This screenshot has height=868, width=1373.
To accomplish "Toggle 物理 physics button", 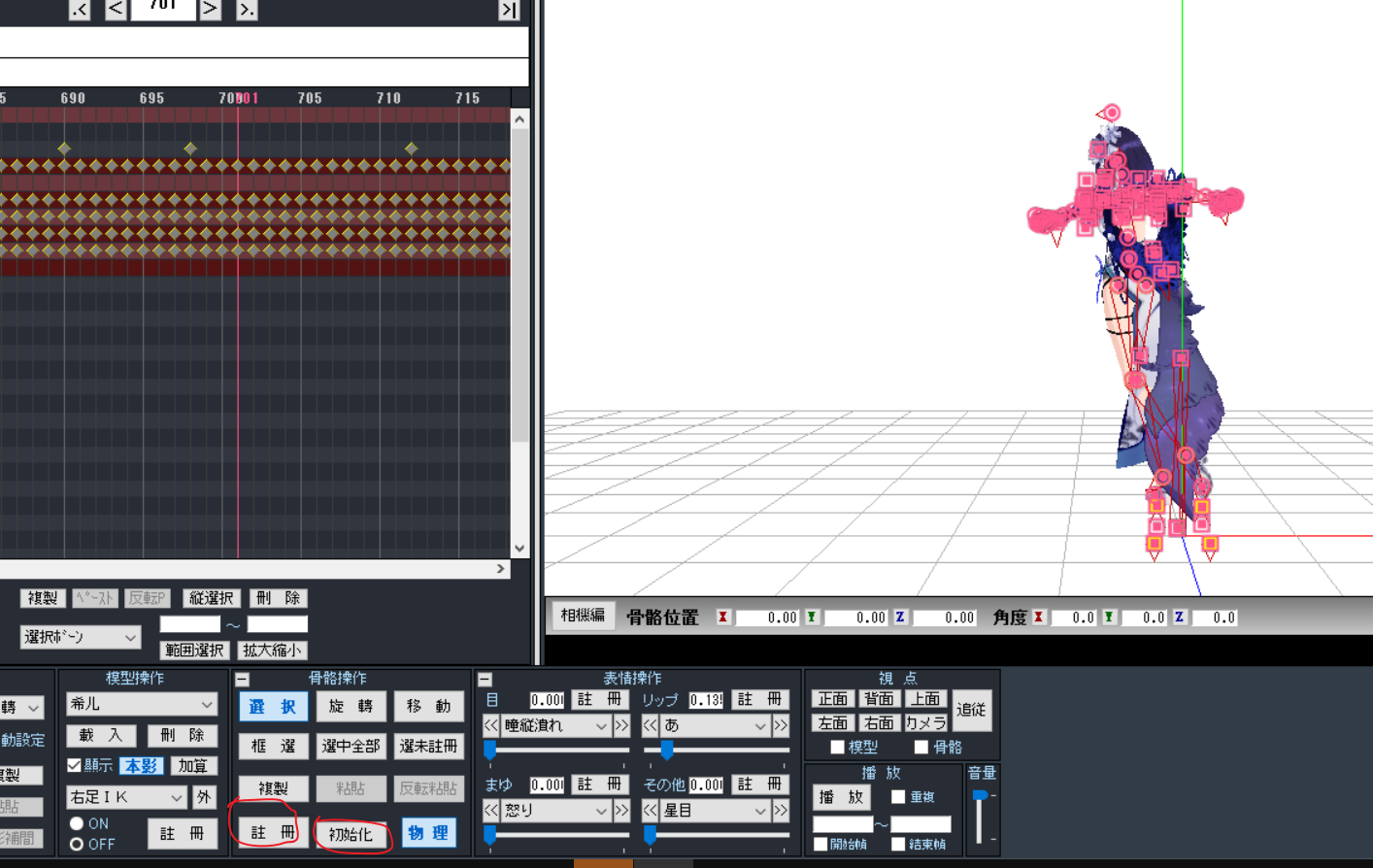I will tap(428, 832).
